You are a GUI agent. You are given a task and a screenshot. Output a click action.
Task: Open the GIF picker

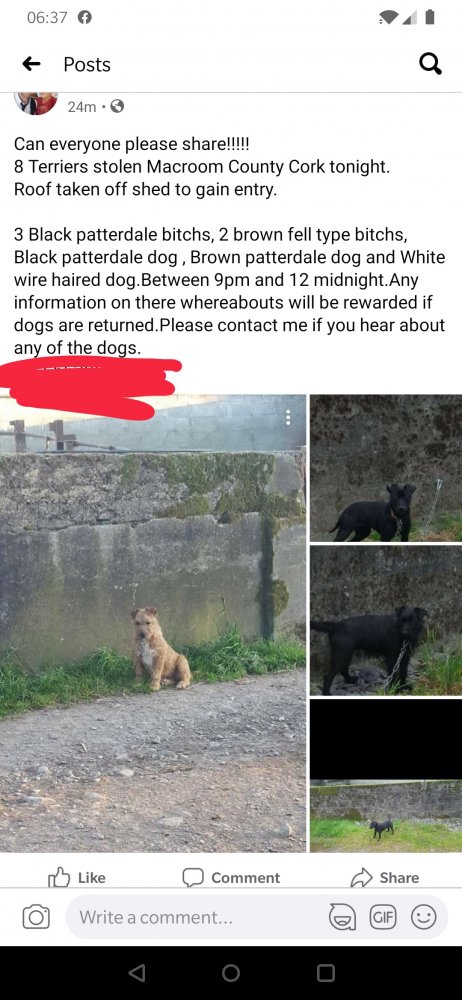click(x=383, y=917)
